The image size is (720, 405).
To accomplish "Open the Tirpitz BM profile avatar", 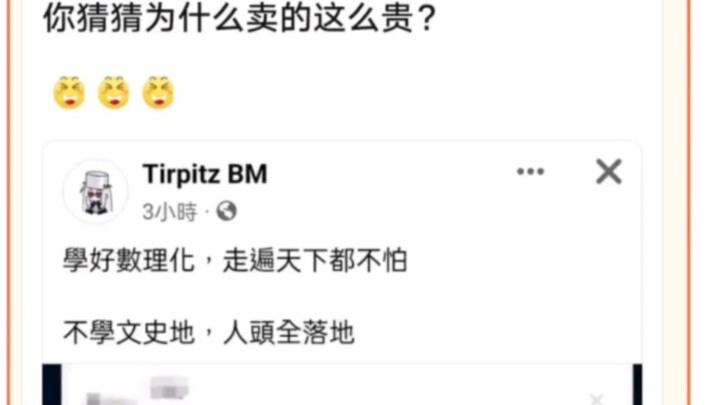I will [x=96, y=191].
